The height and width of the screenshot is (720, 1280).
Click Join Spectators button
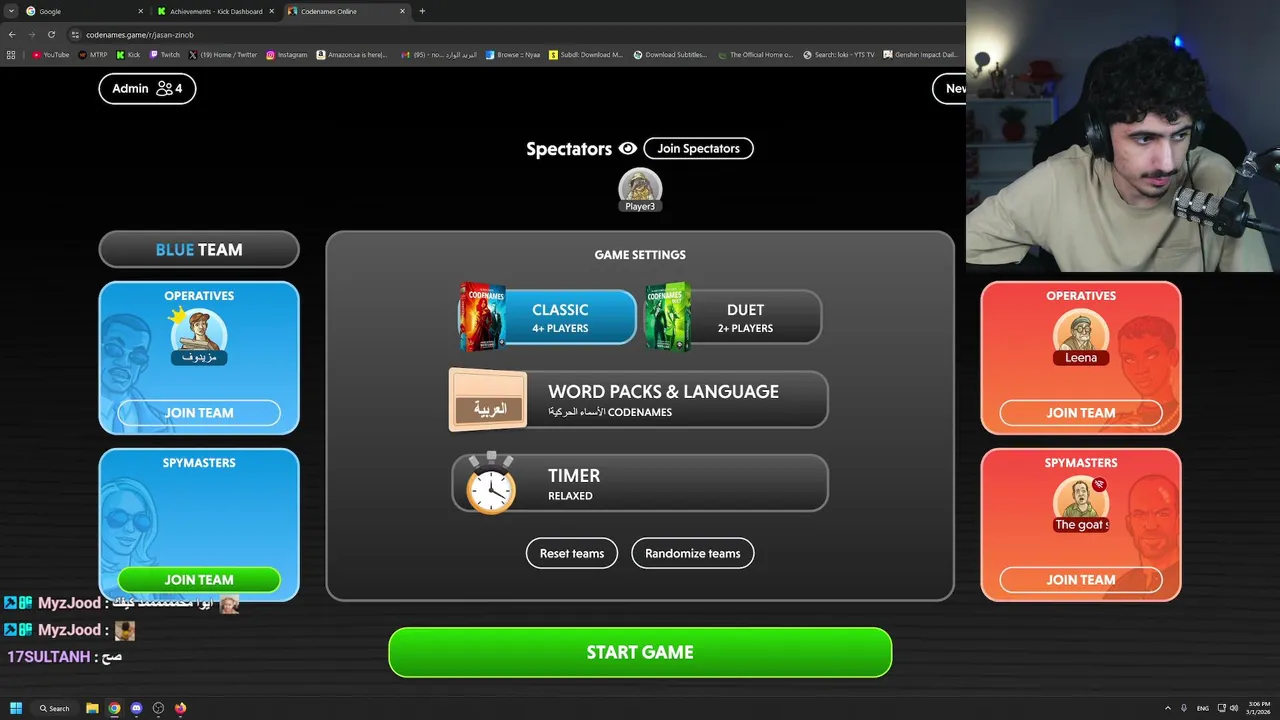pyautogui.click(x=698, y=148)
